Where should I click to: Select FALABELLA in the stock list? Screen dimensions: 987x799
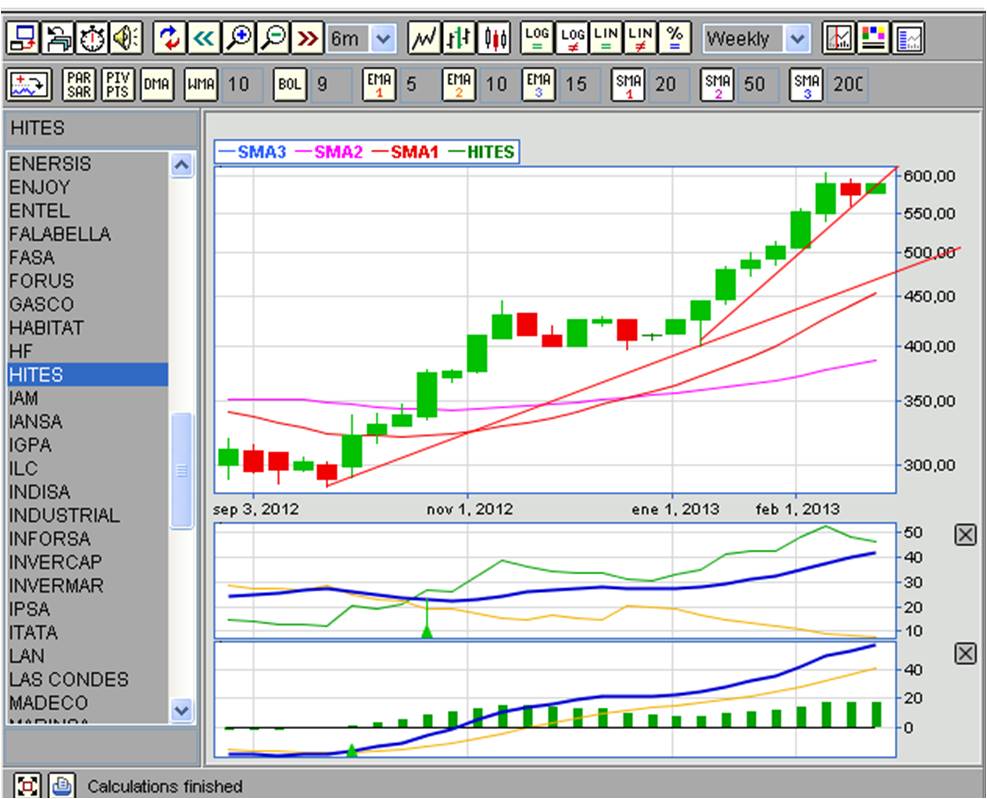(x=60, y=234)
